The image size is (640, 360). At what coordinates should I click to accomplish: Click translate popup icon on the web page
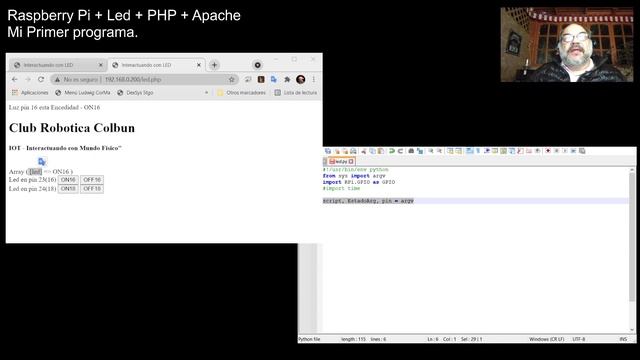pos(42,161)
